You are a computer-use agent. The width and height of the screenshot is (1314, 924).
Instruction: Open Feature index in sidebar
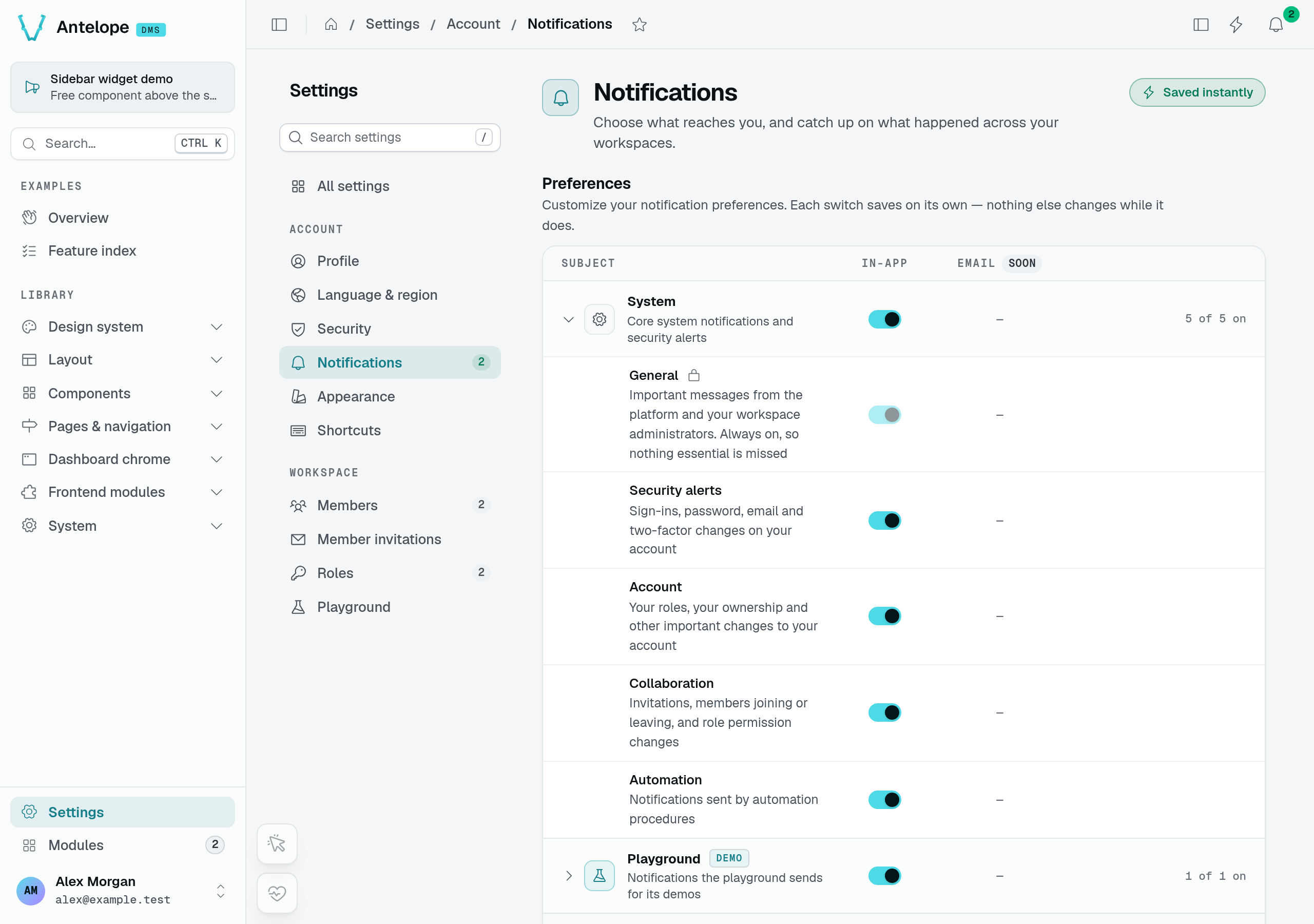click(123, 251)
